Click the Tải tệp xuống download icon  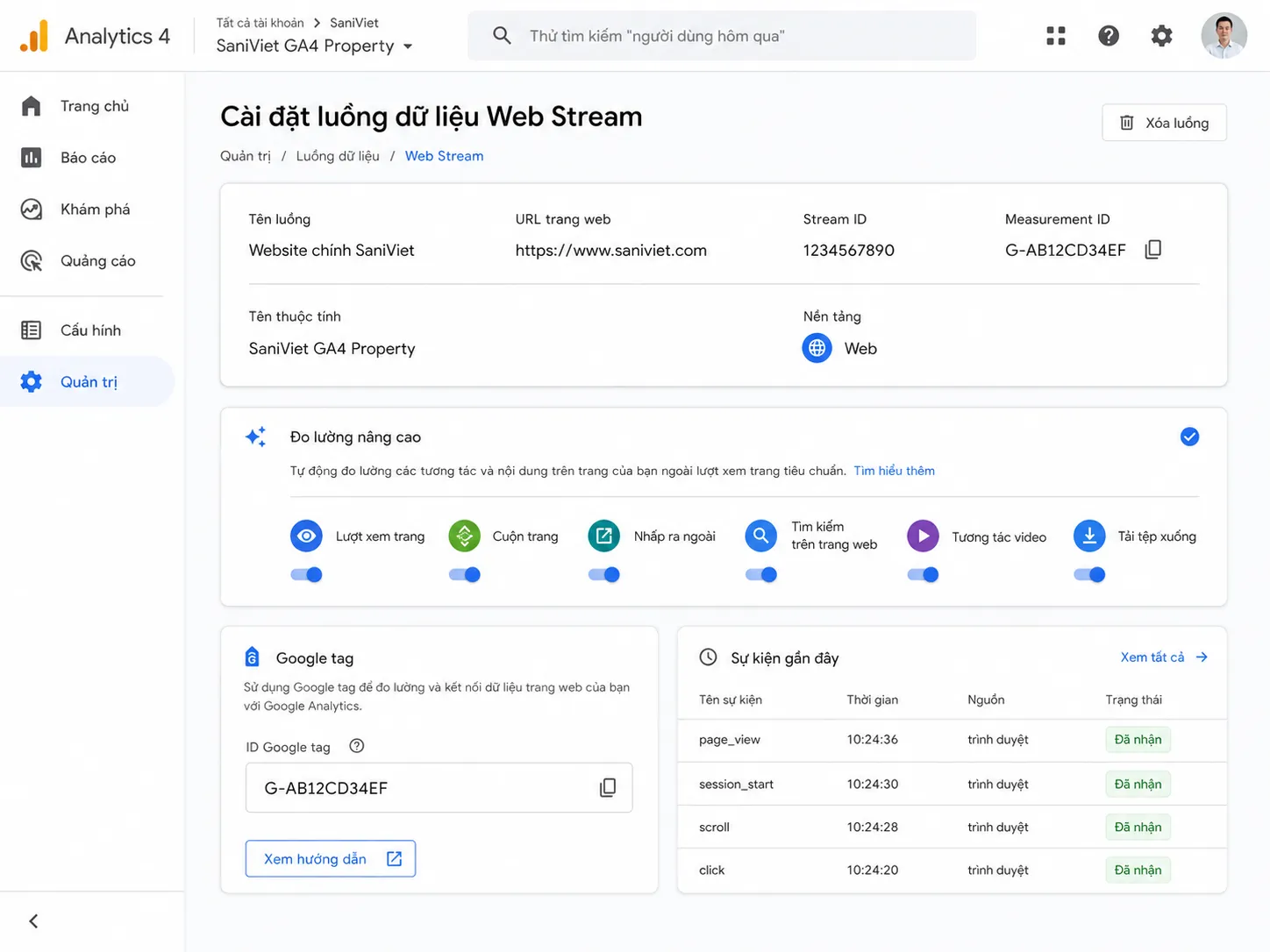1089,536
